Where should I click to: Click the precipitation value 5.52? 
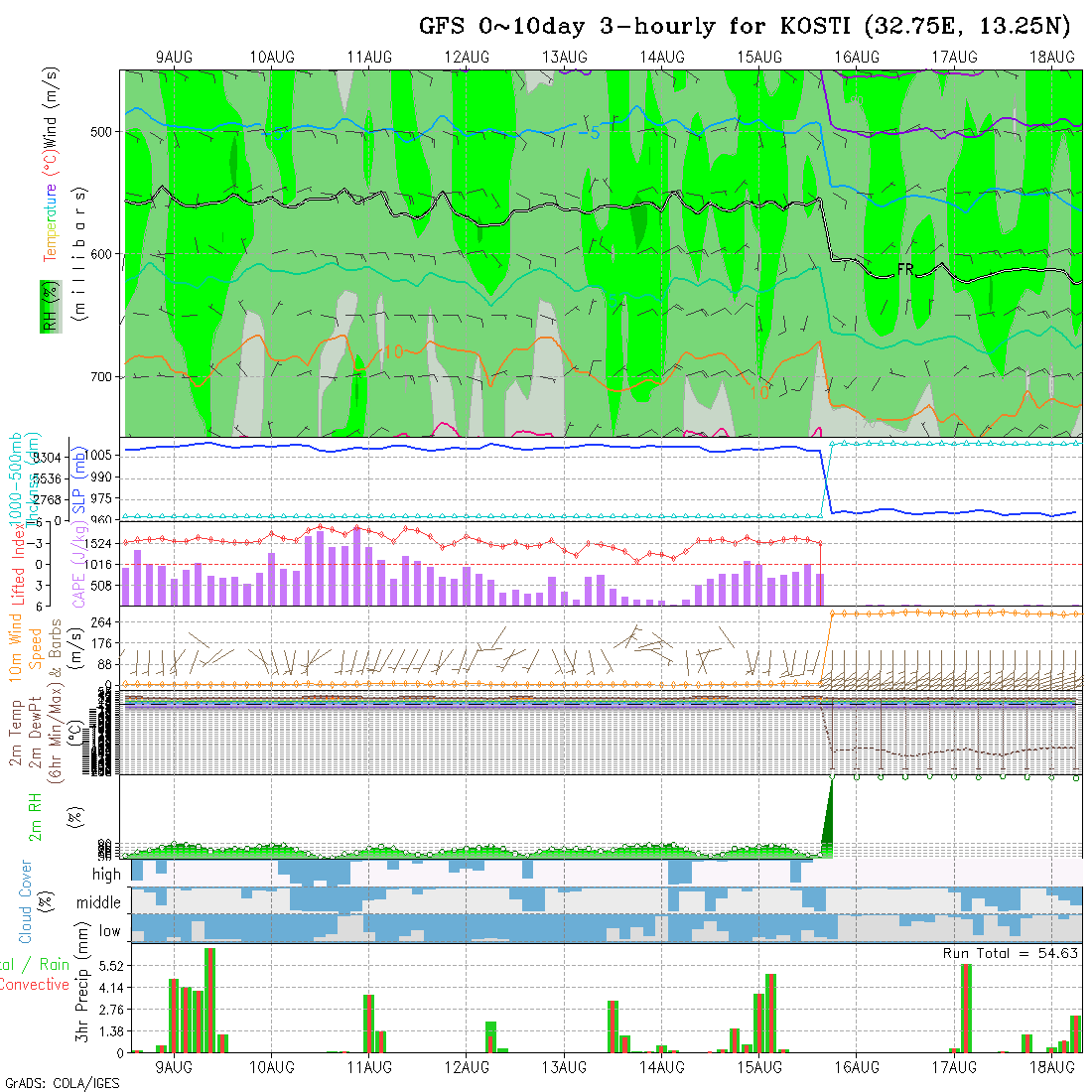click(x=111, y=966)
